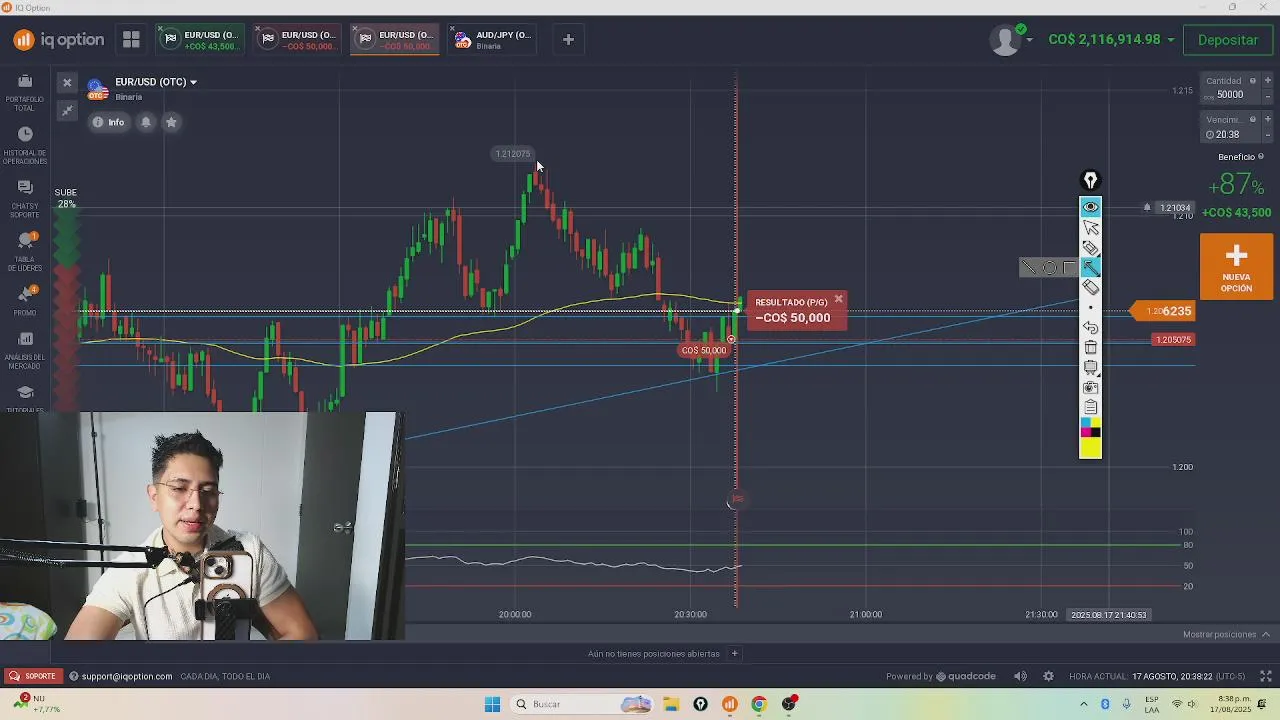Open the Windows Start menu
The image size is (1280, 720).
[492, 704]
